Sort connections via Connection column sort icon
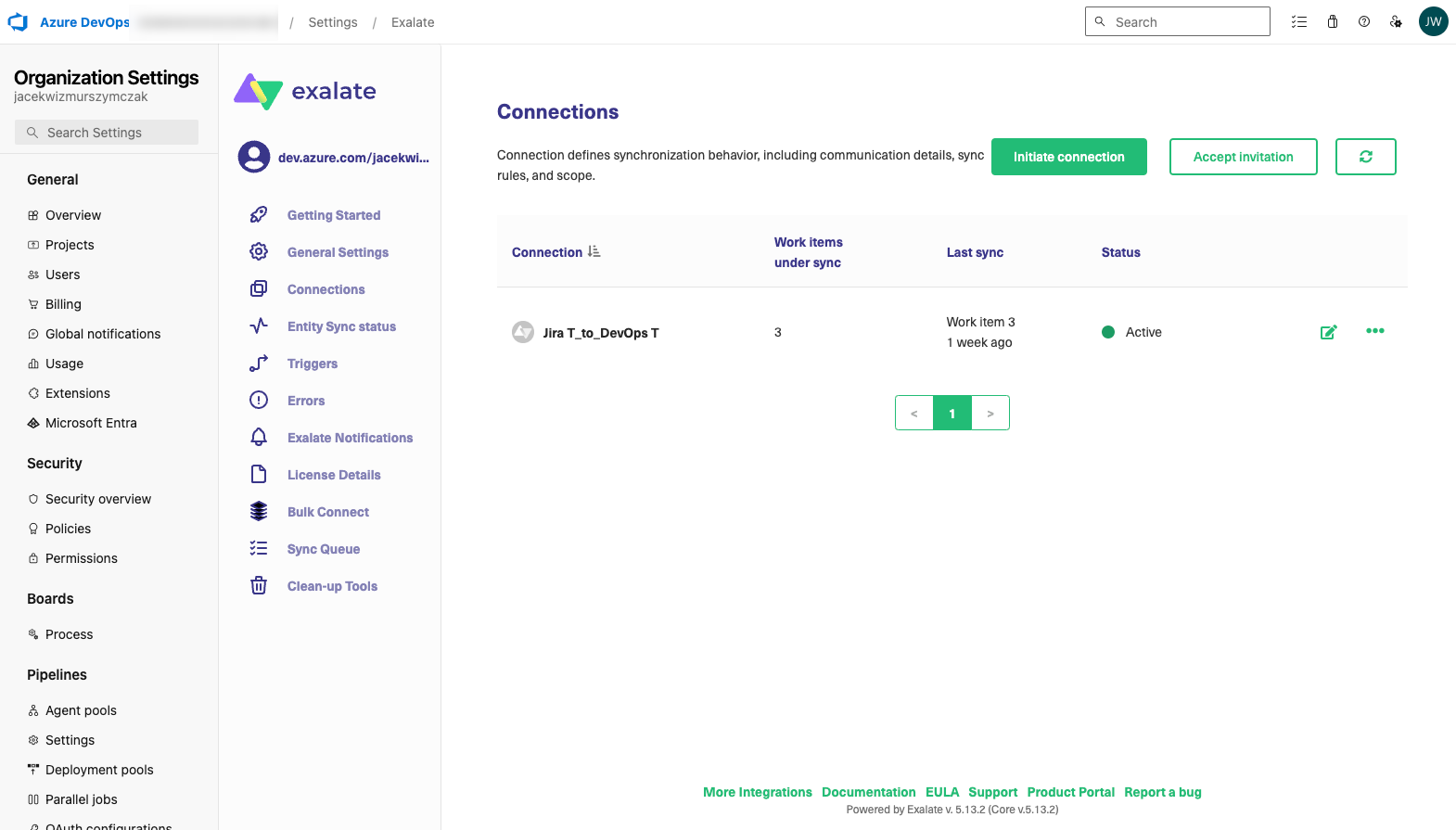1456x830 pixels. point(594,251)
